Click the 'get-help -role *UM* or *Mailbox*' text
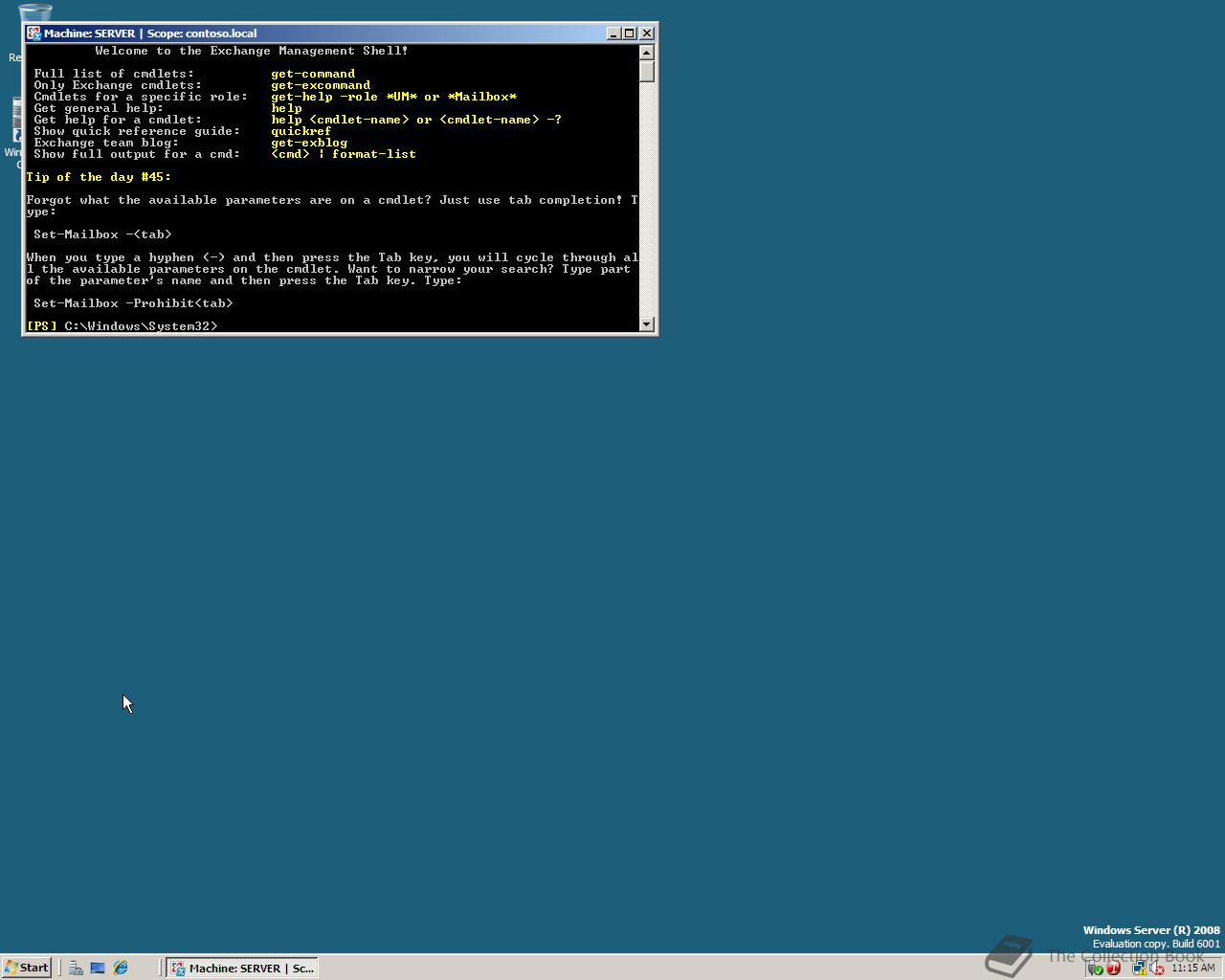Image resolution: width=1225 pixels, height=980 pixels. point(394,97)
